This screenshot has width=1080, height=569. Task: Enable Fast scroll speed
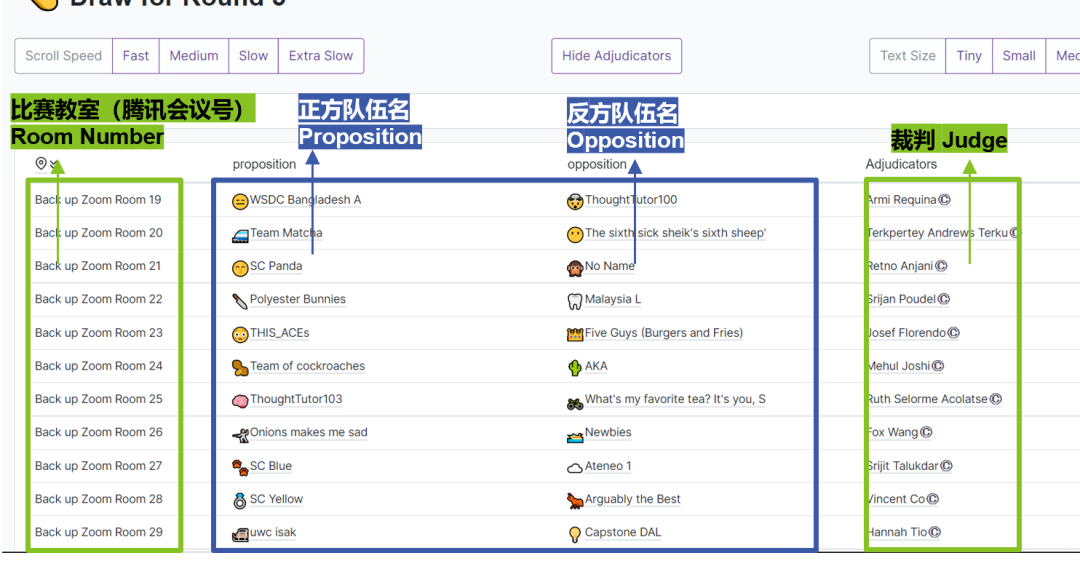(136, 56)
